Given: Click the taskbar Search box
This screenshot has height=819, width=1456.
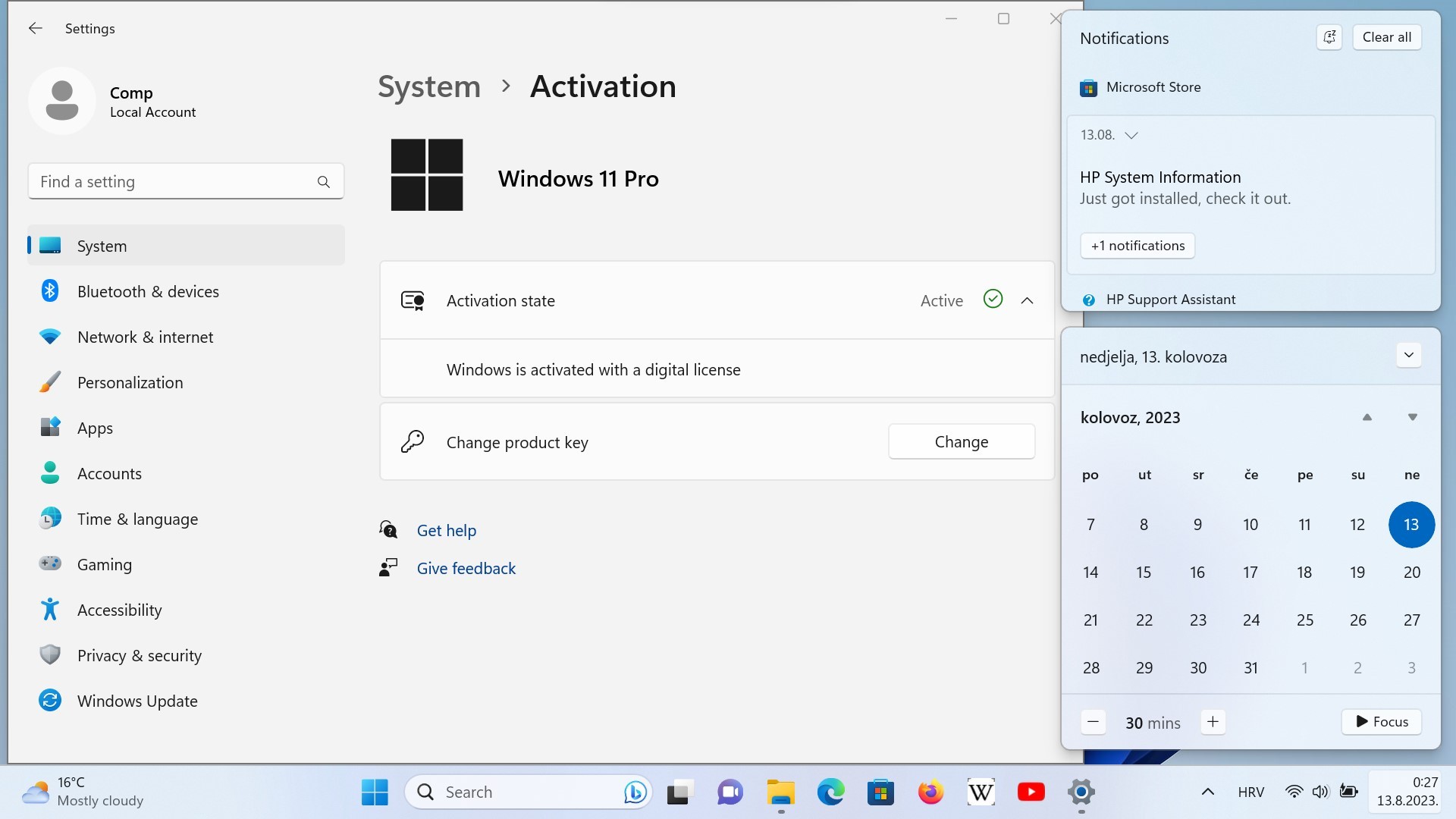Looking at the screenshot, I should tap(529, 792).
